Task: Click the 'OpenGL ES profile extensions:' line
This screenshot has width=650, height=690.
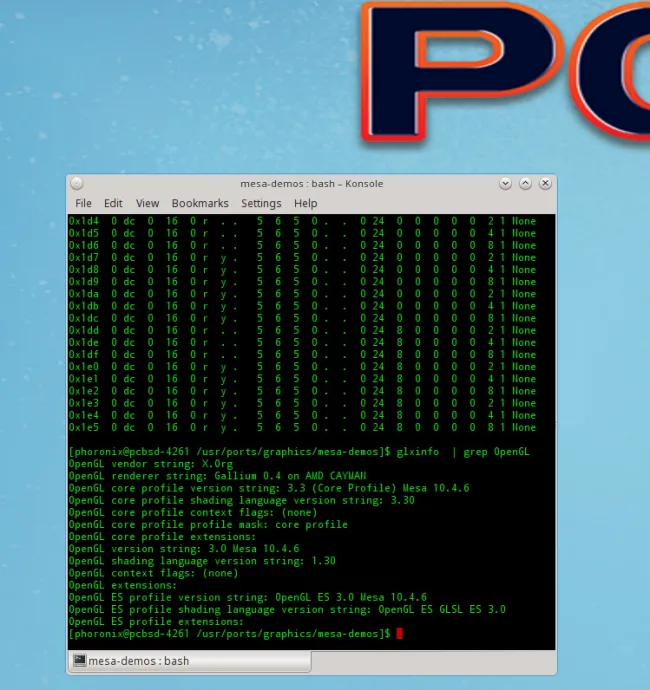Action: [156, 622]
